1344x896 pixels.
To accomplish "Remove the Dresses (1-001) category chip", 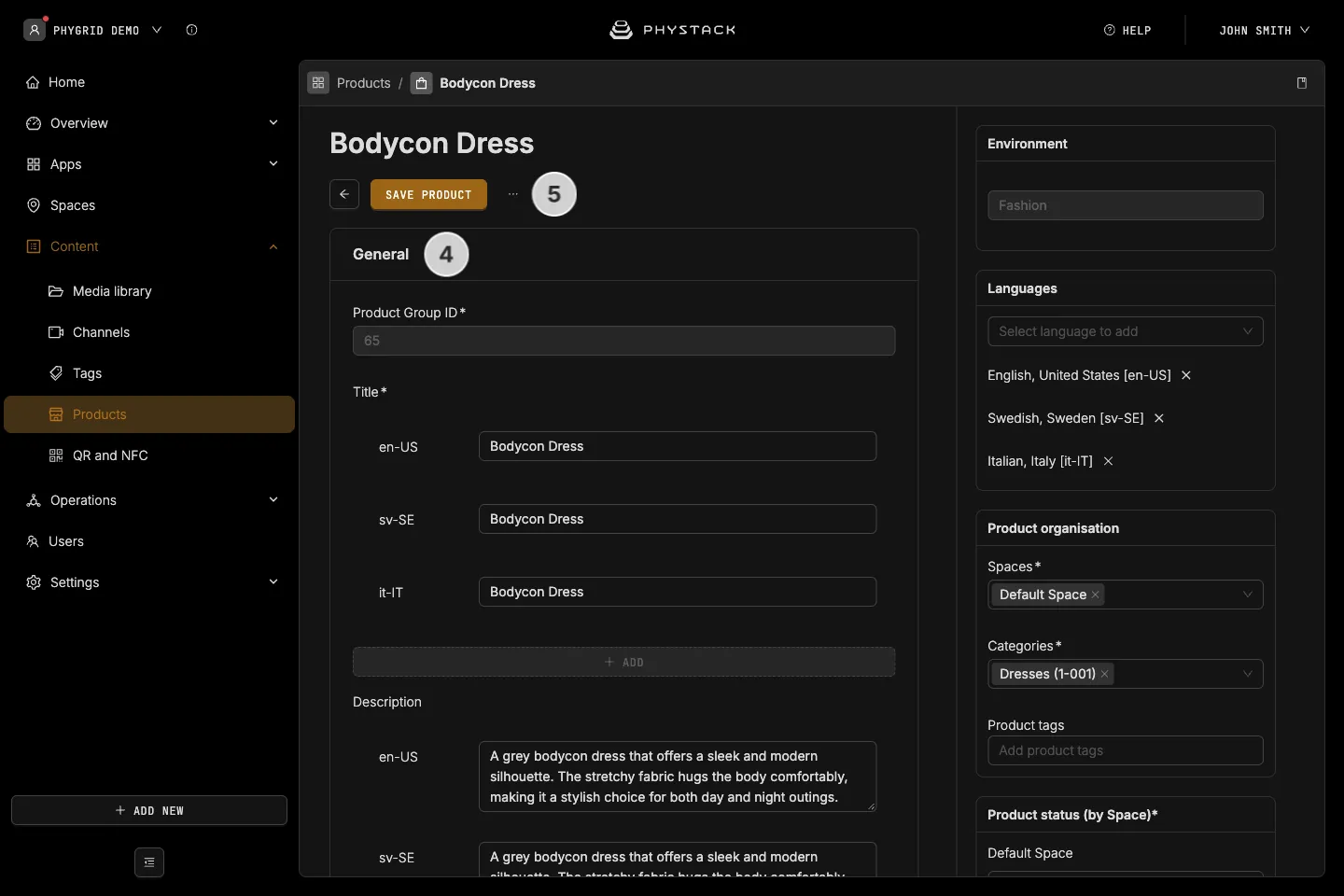I will (1105, 674).
